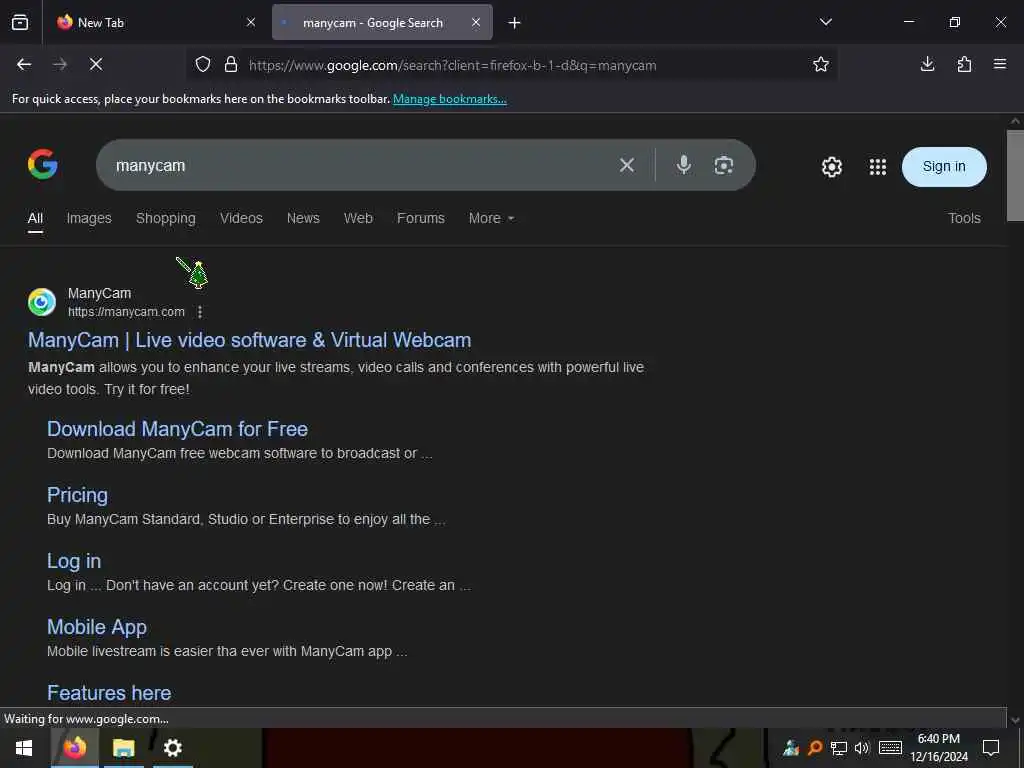
Task: Switch to Images results
Action: tap(89, 218)
